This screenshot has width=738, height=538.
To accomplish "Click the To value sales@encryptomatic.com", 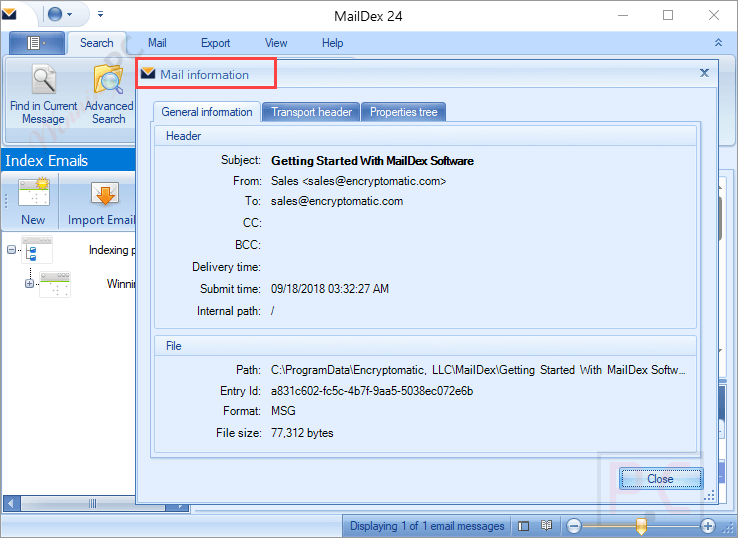I will tap(337, 201).
